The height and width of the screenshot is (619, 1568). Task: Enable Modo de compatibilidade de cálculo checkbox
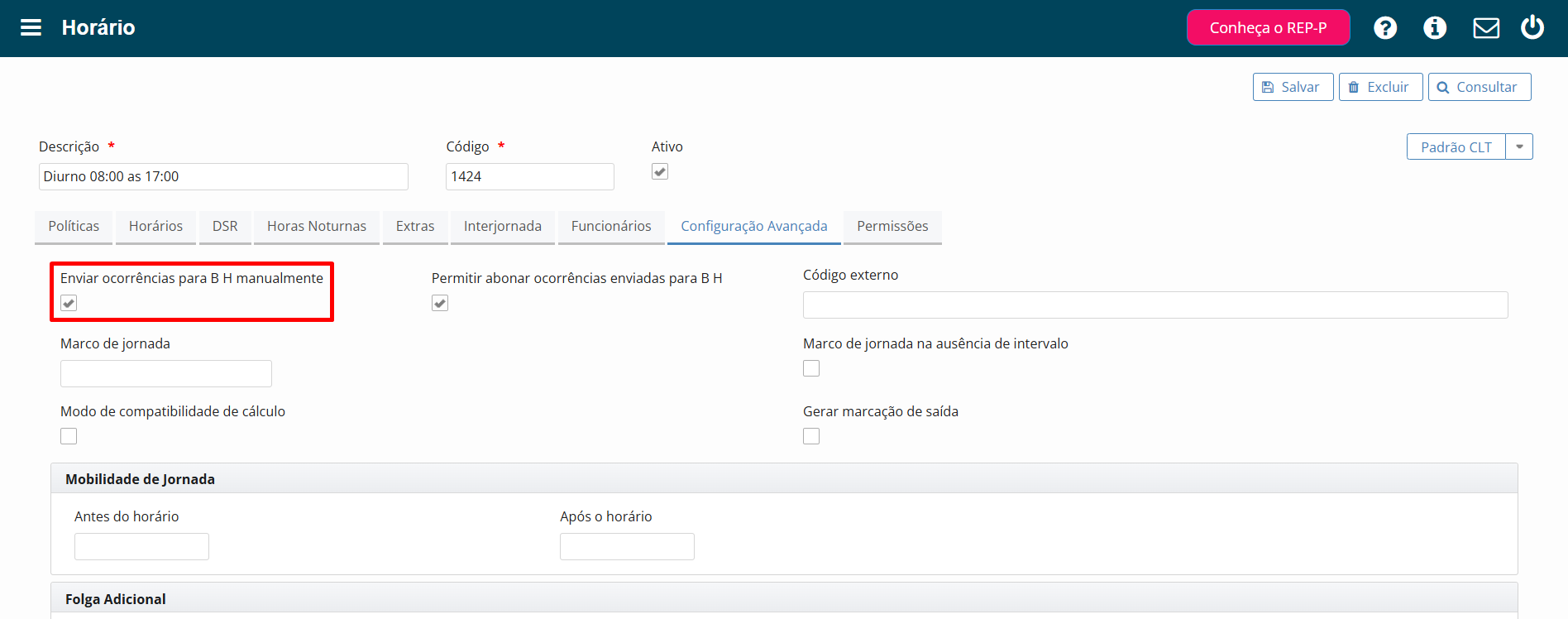(69, 436)
